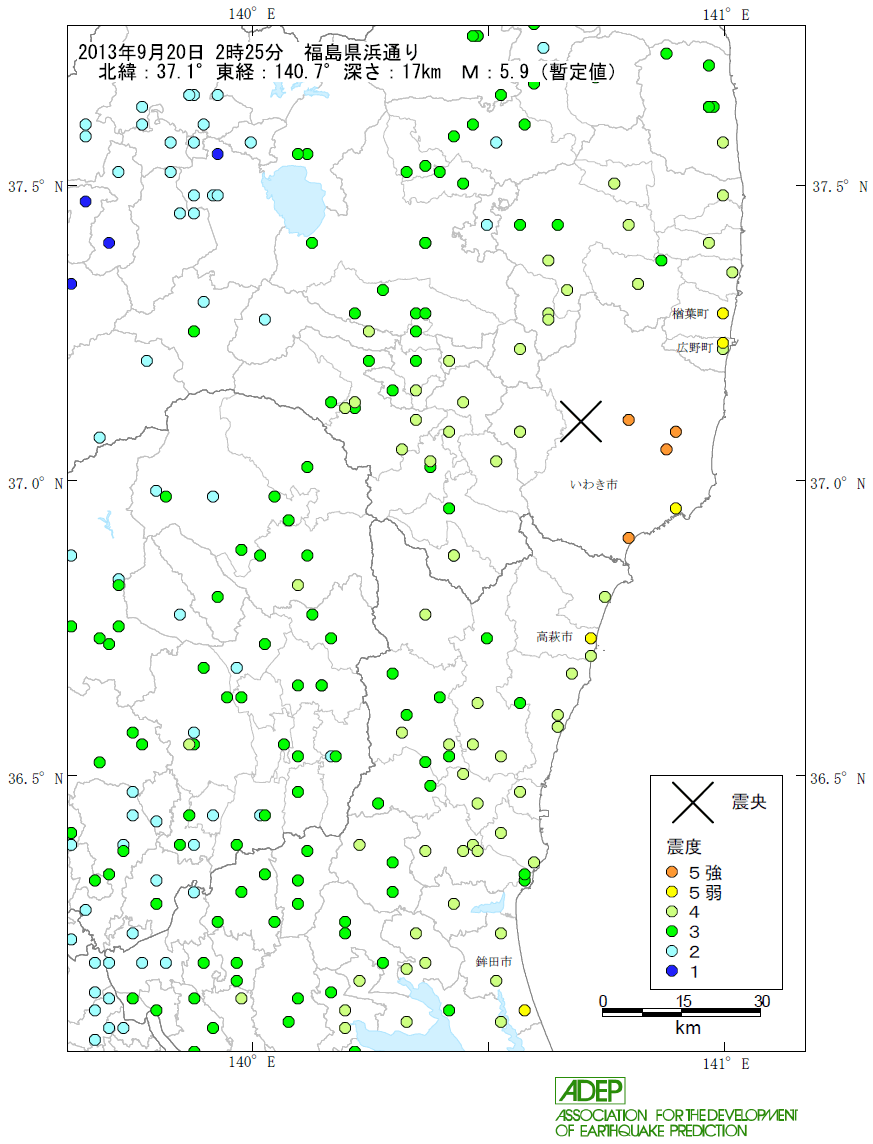
Task: Click the epicenter X symbol in the legend
Action: (693, 802)
